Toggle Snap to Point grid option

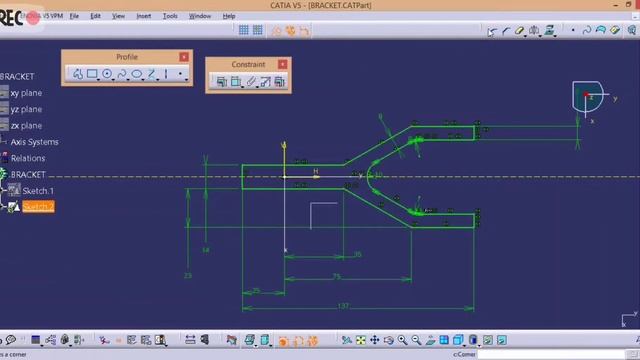[258, 30]
